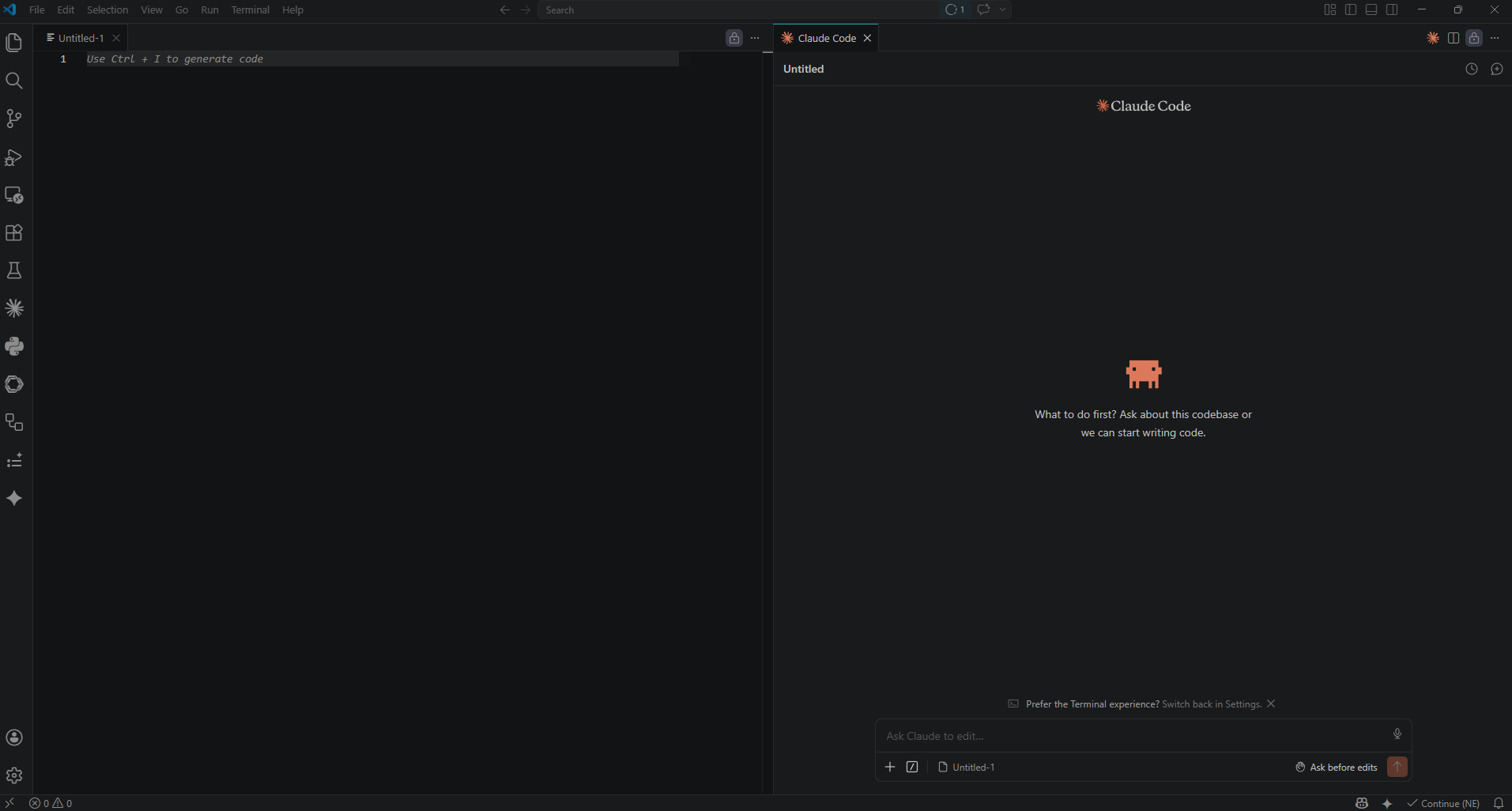
Task: Open the Run menu
Action: [209, 9]
